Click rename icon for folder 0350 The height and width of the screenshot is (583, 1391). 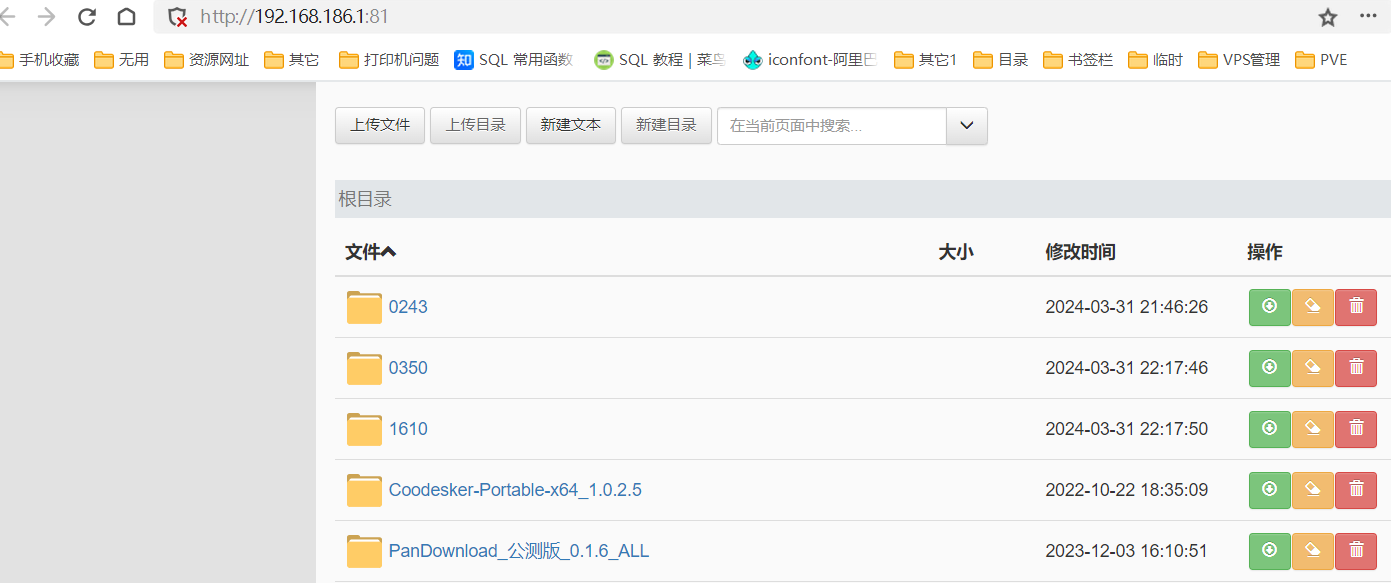[x=1312, y=368]
